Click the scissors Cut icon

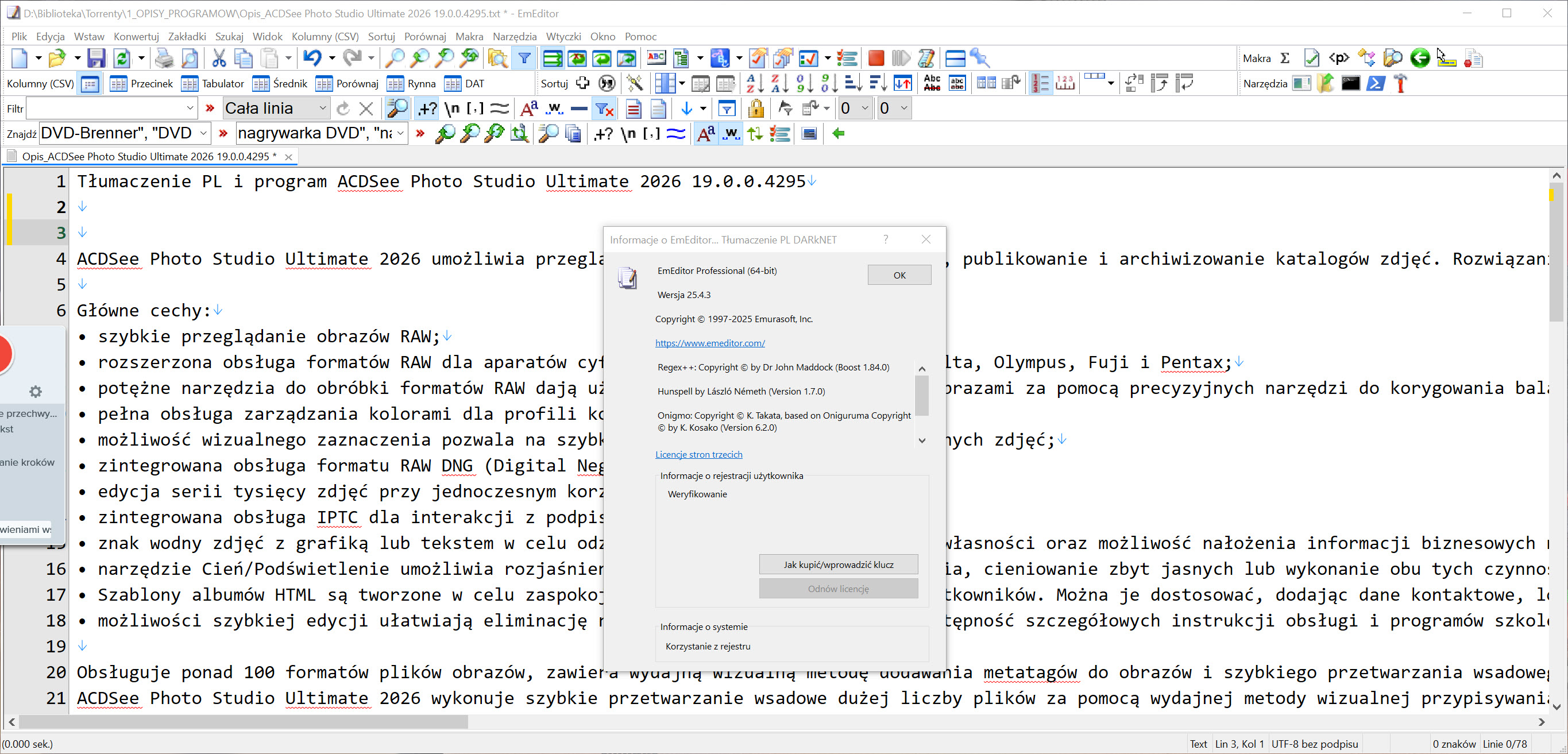coord(218,59)
